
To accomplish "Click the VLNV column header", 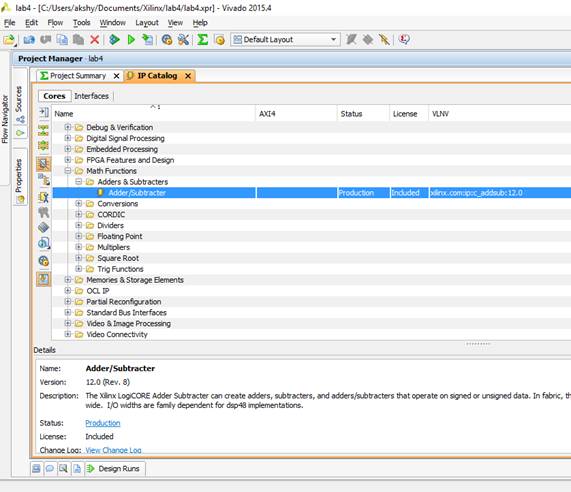I will [500, 114].
